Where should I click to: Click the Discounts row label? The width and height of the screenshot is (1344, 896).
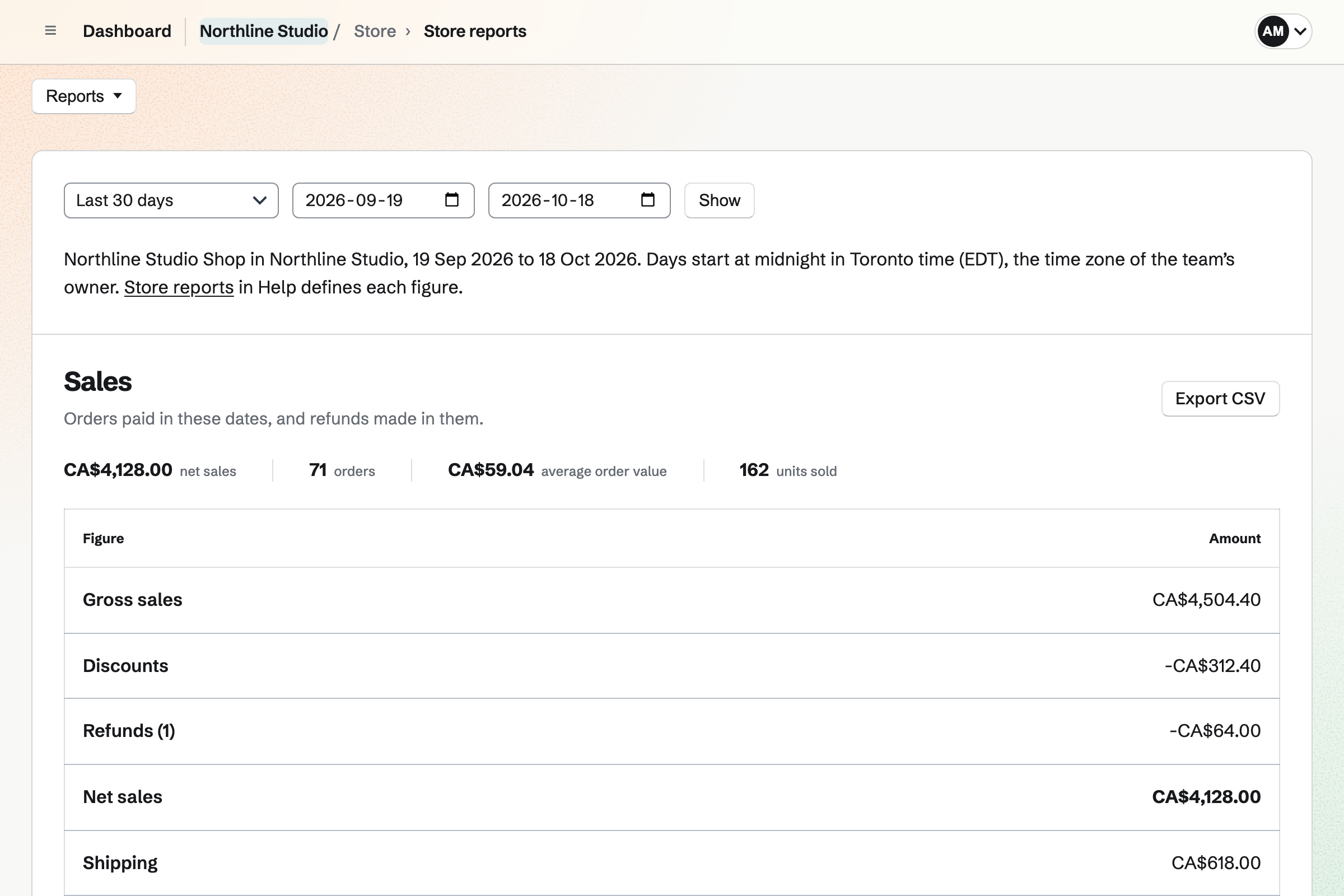click(125, 665)
